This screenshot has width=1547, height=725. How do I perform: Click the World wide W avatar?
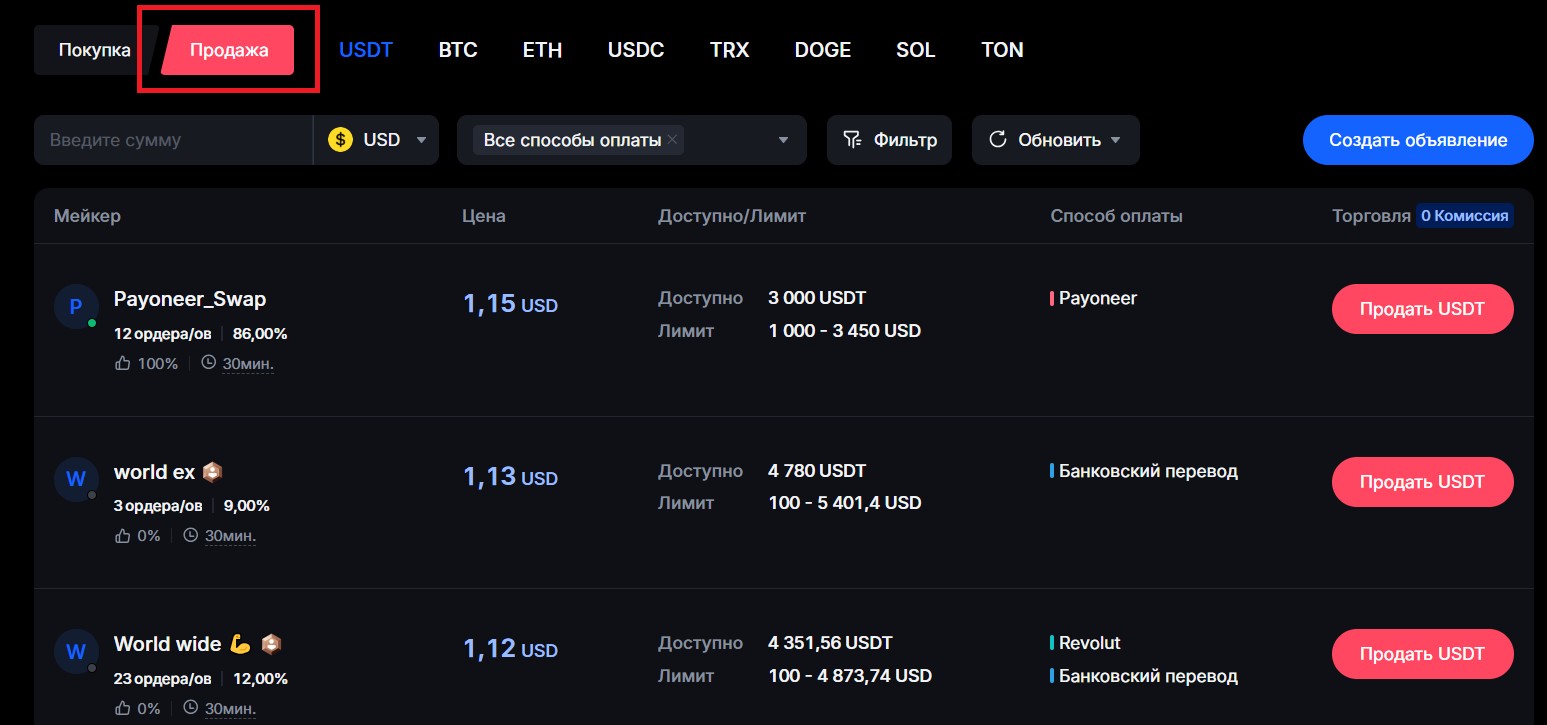(x=76, y=651)
